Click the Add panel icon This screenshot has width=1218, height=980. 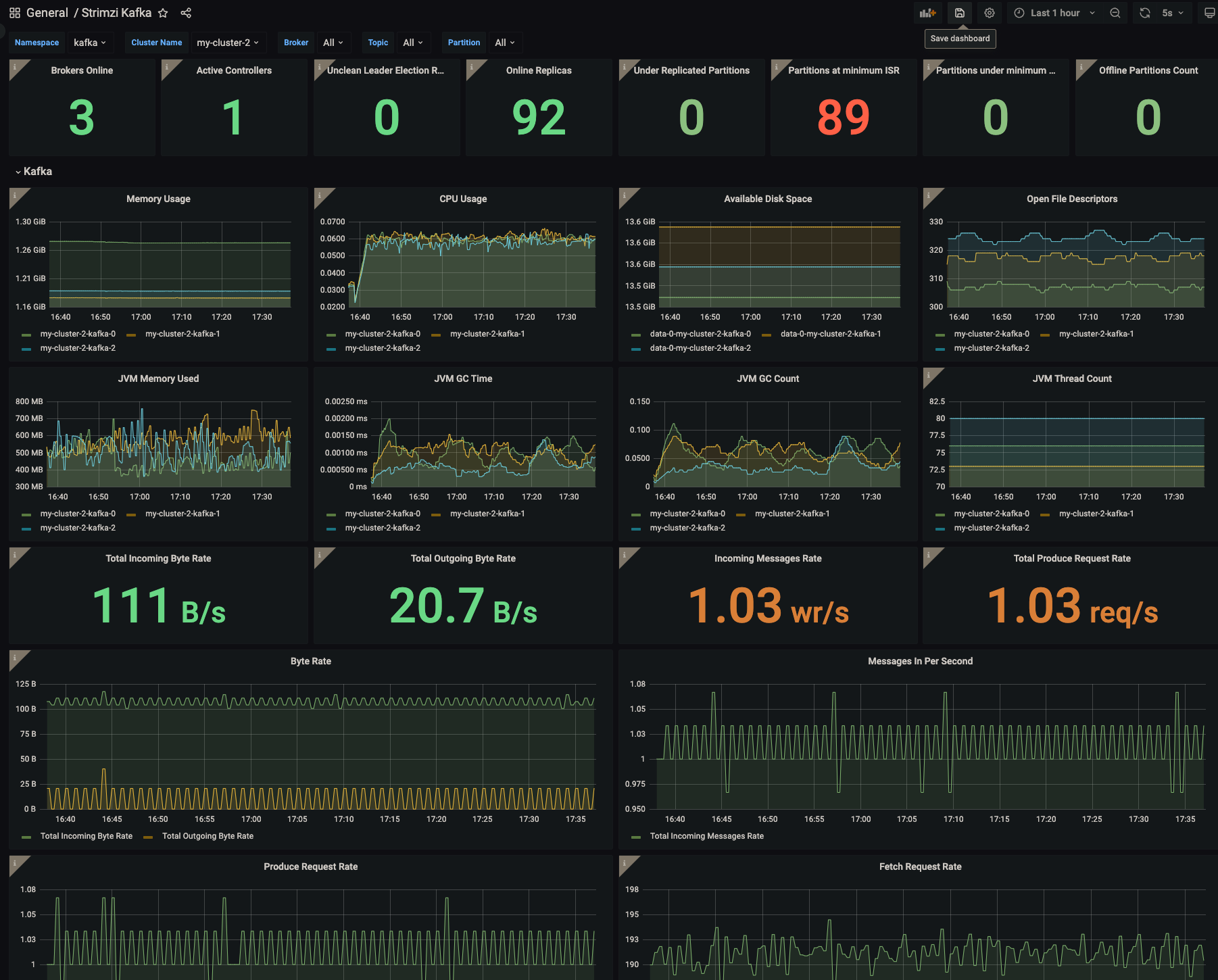(x=927, y=13)
